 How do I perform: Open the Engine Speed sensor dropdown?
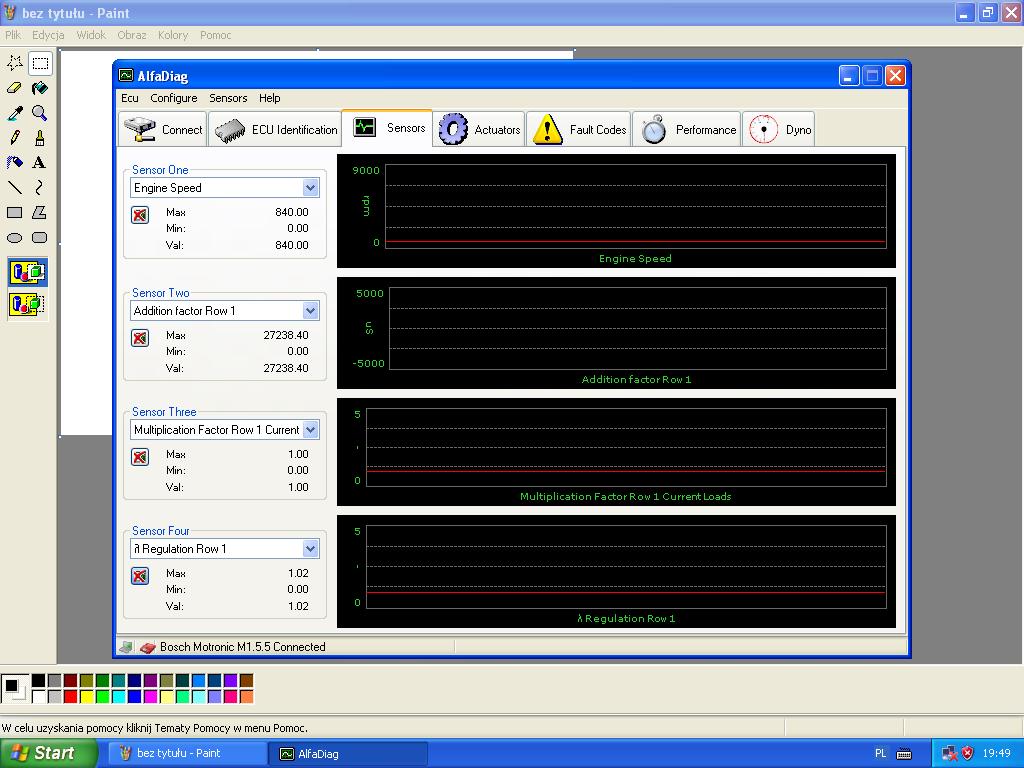click(x=310, y=188)
